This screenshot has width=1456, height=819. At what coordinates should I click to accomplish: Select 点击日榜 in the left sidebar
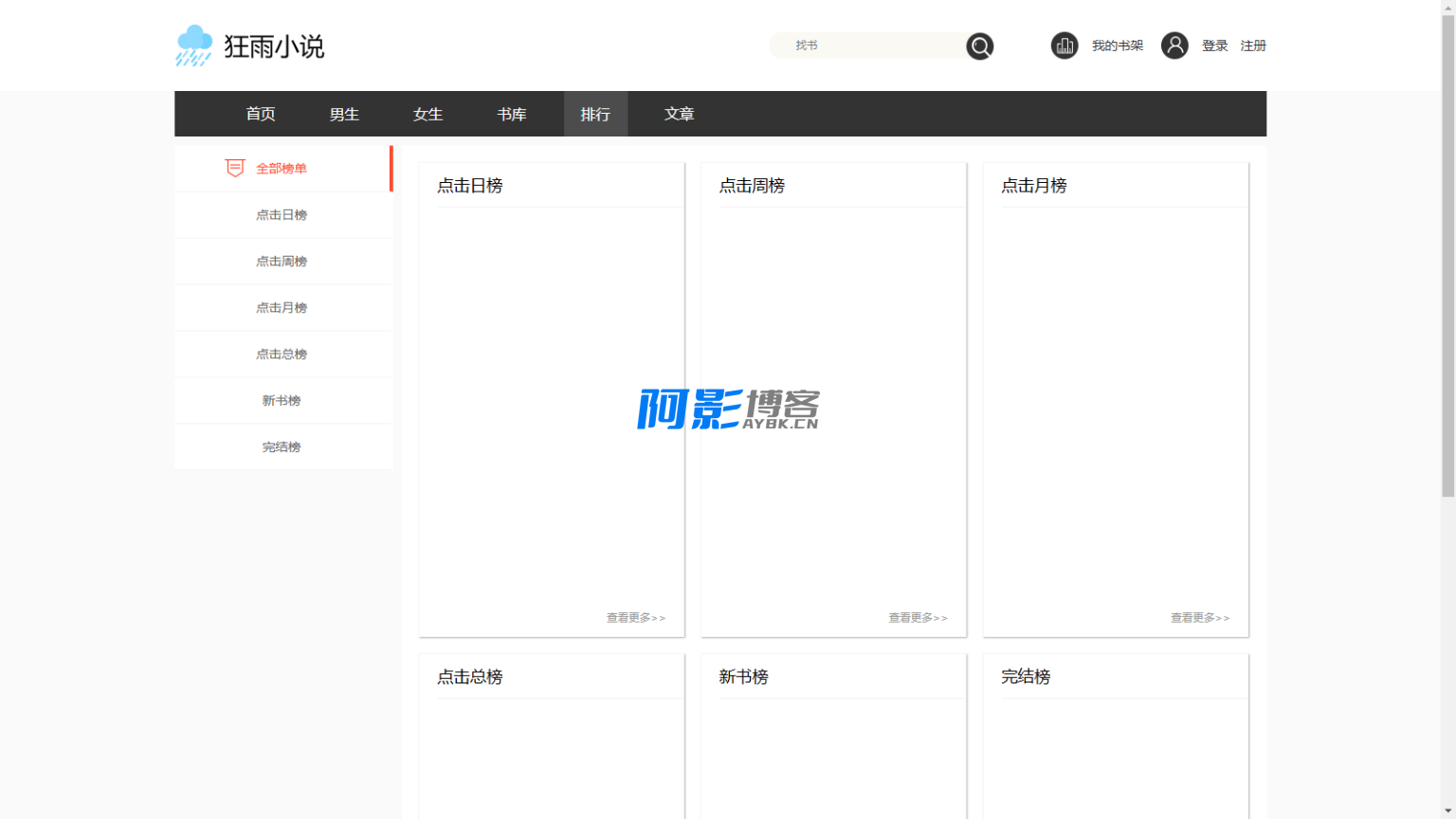[282, 215]
